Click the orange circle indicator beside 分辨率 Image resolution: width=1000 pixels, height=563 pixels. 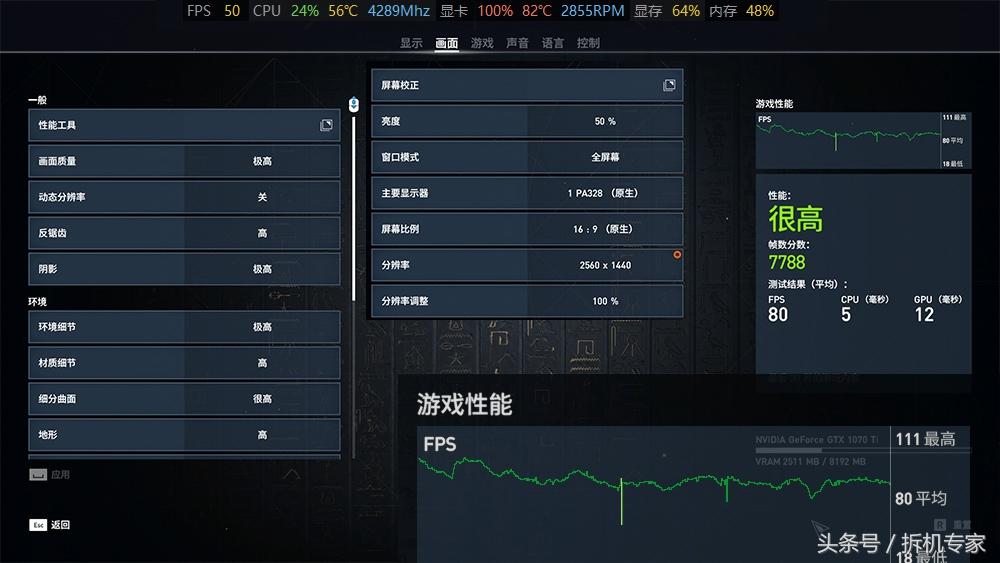point(677,254)
